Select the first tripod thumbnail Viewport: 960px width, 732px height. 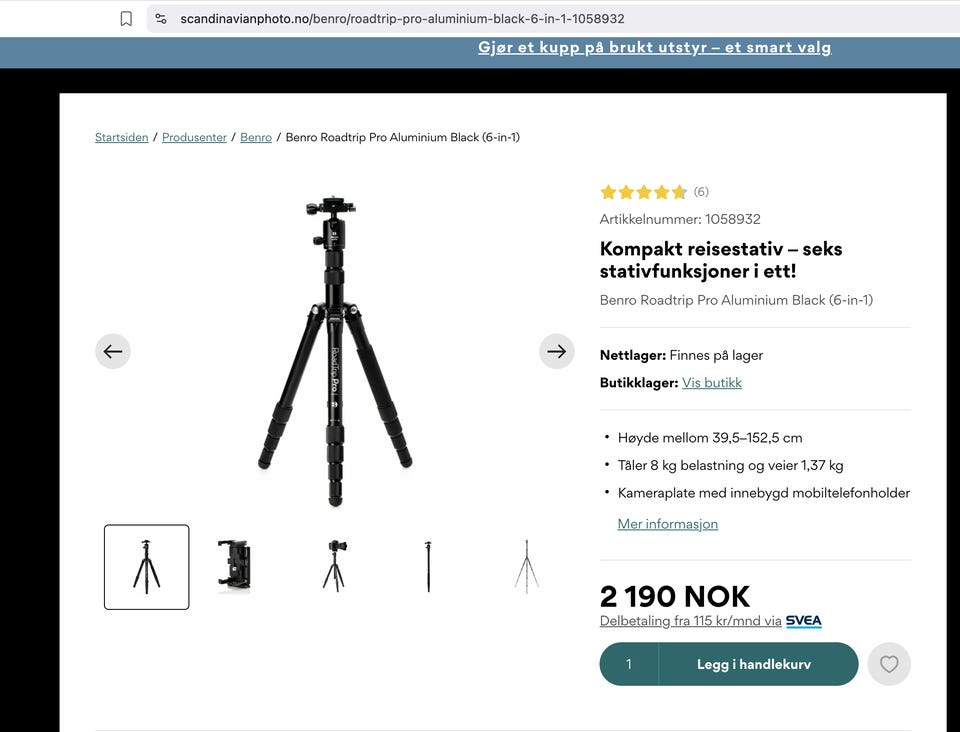coord(146,567)
